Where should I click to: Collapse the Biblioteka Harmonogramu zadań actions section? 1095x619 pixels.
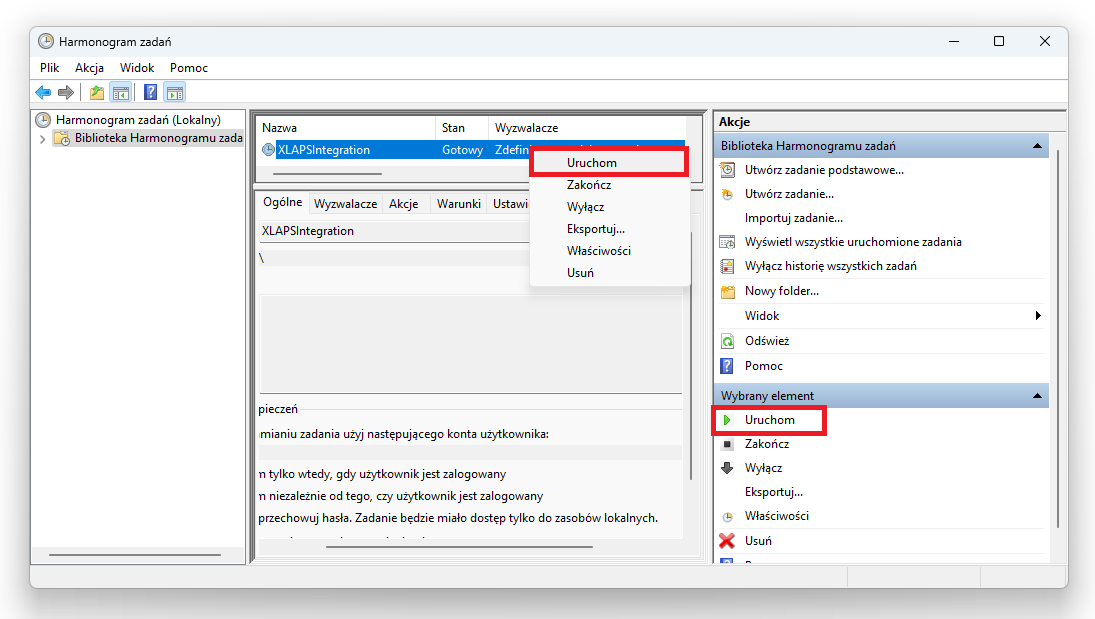pyautogui.click(x=1037, y=146)
